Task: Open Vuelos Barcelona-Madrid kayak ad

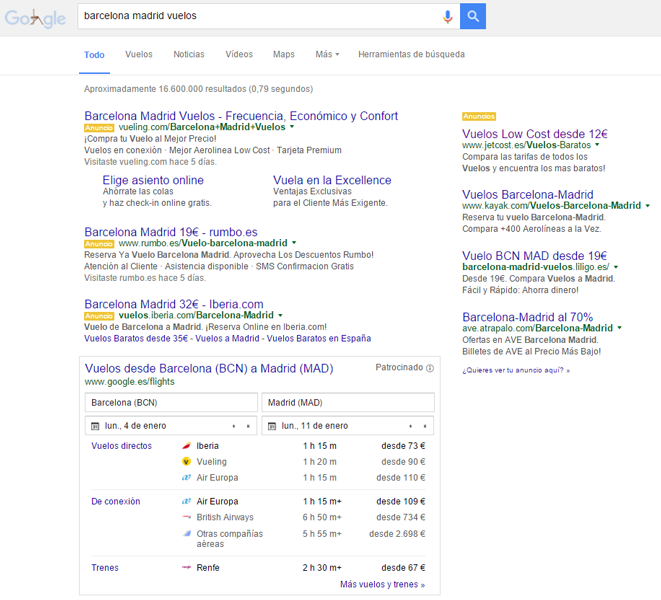Action: (528, 194)
